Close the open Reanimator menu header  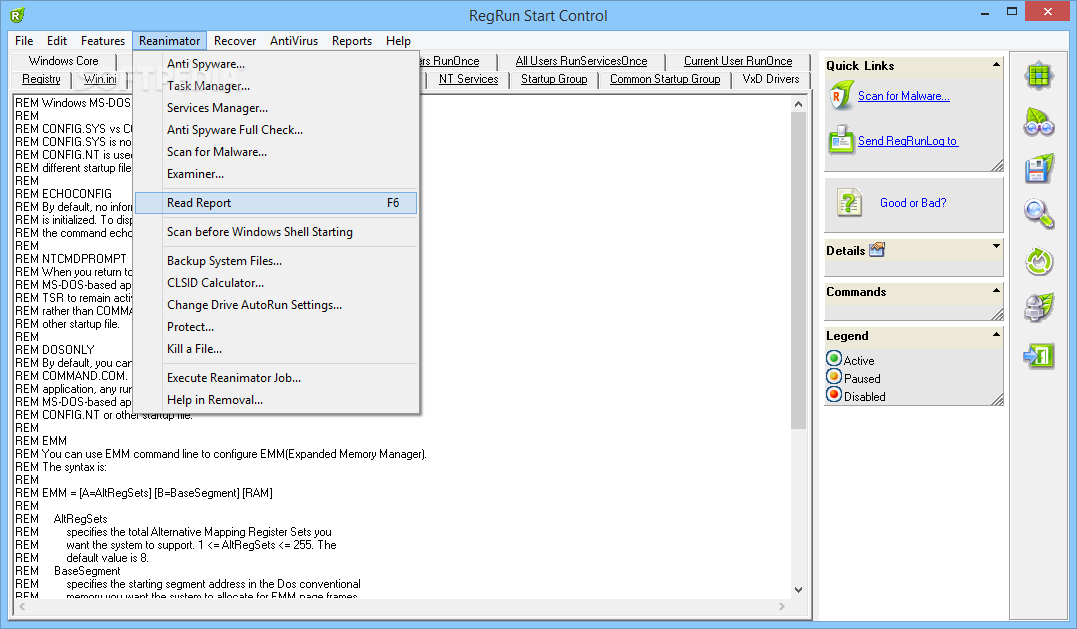[170, 41]
